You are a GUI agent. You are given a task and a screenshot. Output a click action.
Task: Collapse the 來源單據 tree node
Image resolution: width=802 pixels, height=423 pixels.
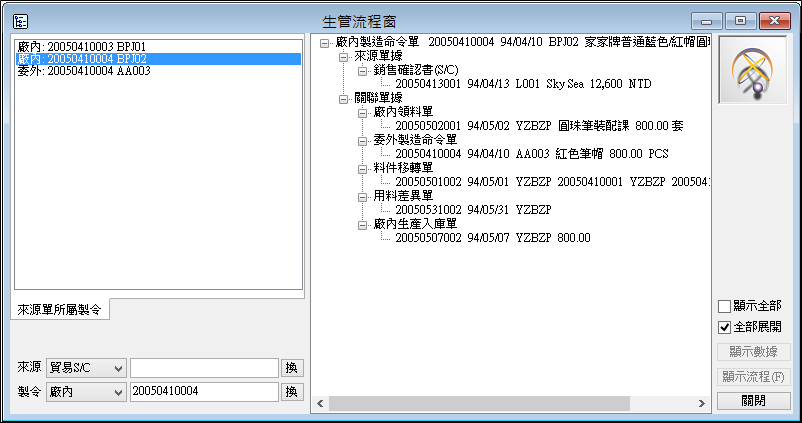pyautogui.click(x=343, y=57)
